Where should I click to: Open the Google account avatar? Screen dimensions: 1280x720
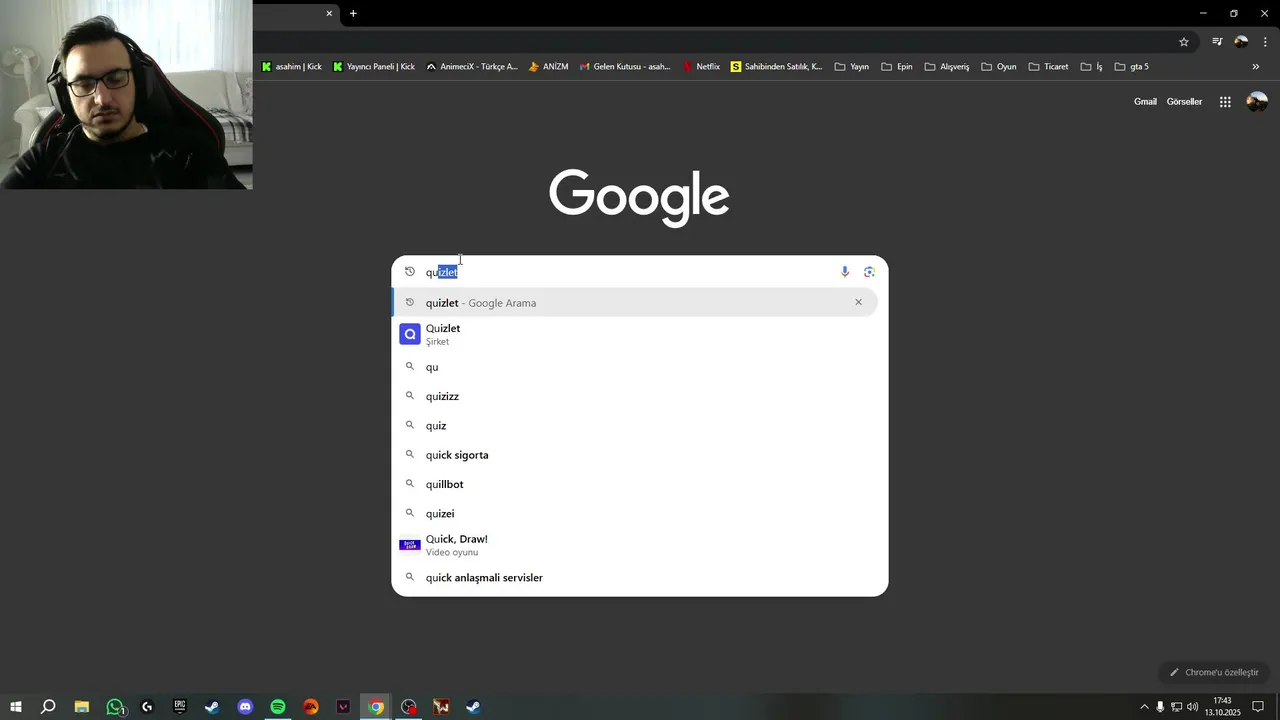(x=1257, y=102)
